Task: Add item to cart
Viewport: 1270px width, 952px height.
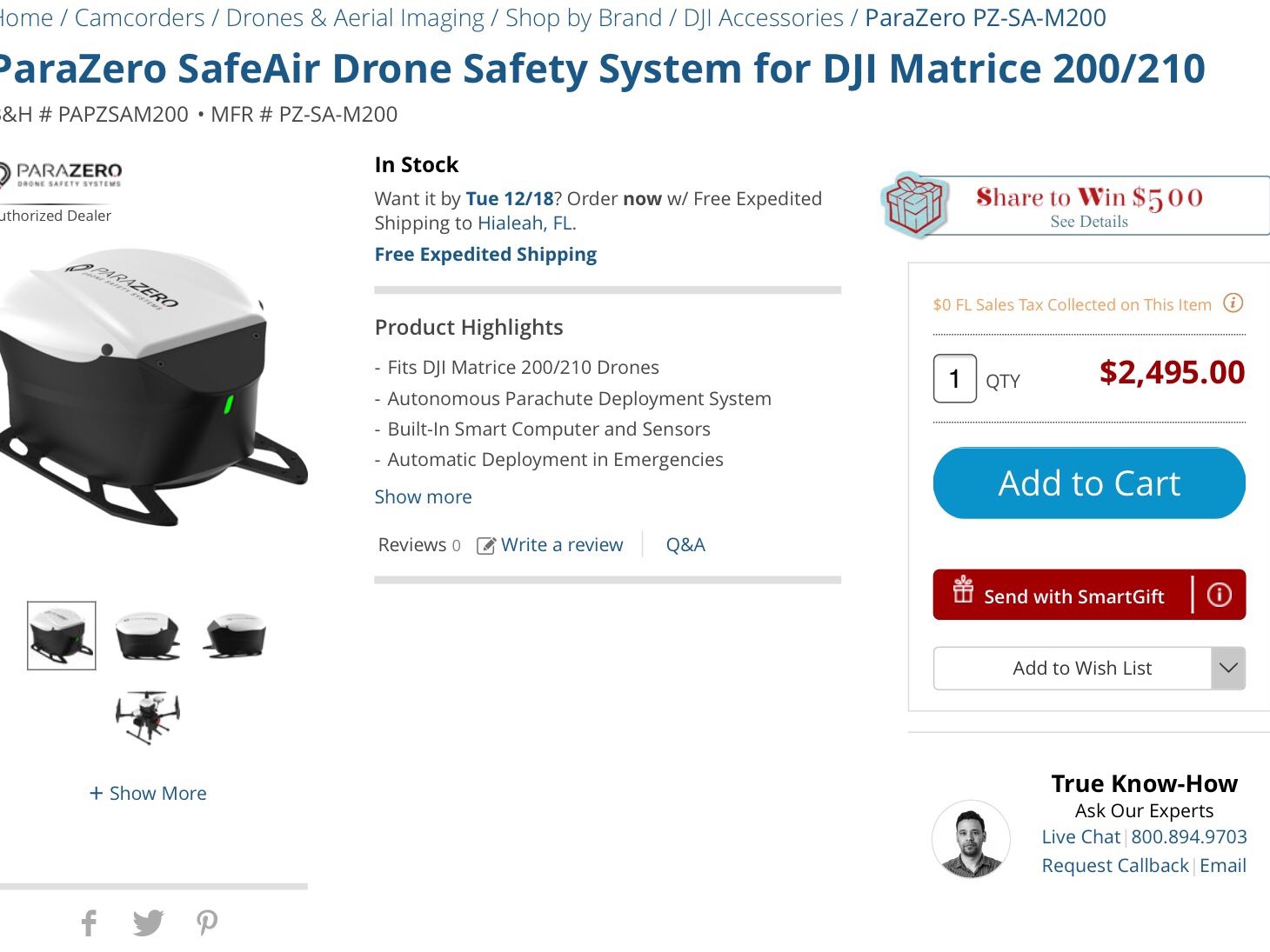Action: (x=1089, y=483)
